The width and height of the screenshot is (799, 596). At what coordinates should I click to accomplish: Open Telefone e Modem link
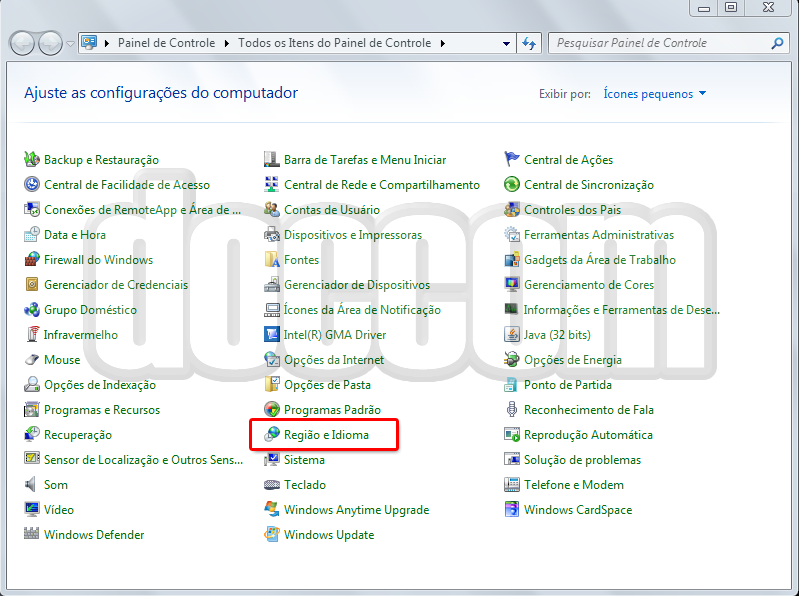click(x=574, y=484)
